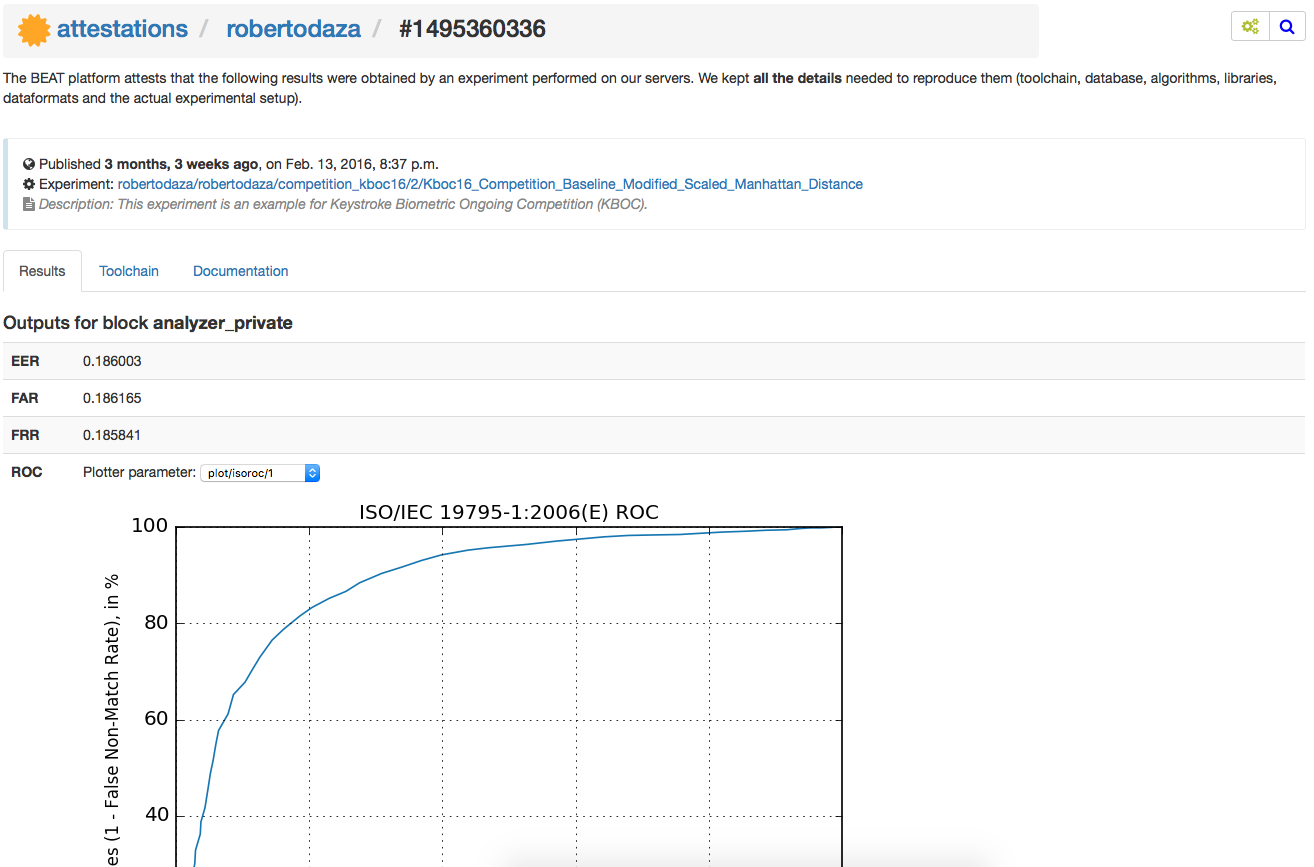Image resolution: width=1314 pixels, height=867 pixels.
Task: Click the ROC row label
Action: [27, 472]
